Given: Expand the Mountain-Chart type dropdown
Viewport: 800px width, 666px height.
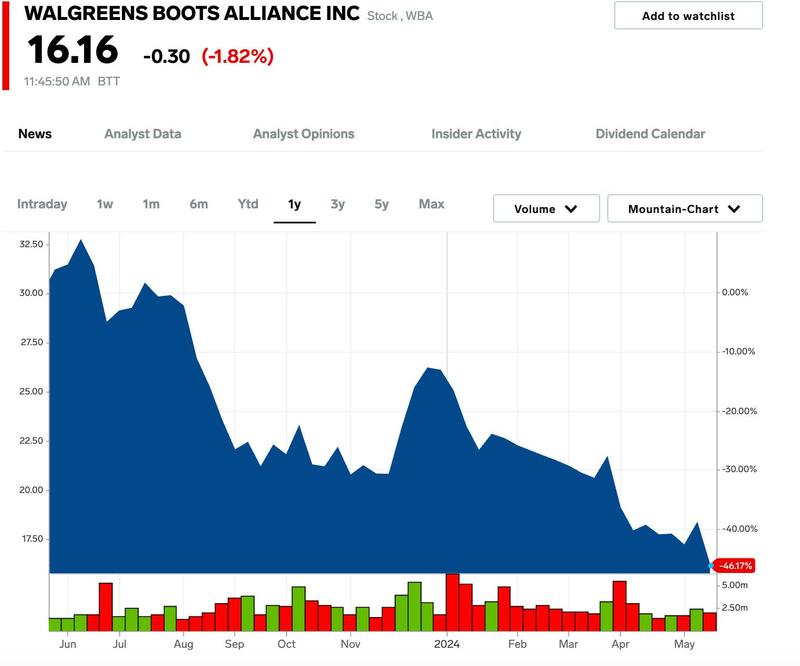Looking at the screenshot, I should [x=685, y=209].
